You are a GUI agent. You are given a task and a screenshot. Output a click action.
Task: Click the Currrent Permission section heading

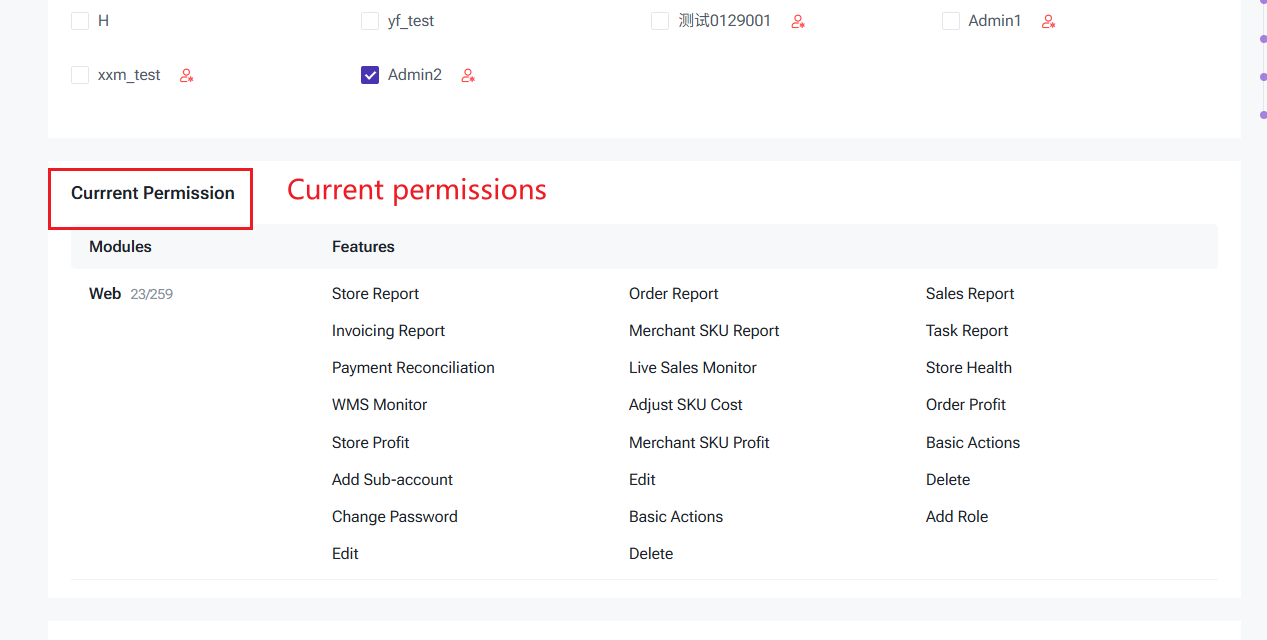click(x=152, y=194)
